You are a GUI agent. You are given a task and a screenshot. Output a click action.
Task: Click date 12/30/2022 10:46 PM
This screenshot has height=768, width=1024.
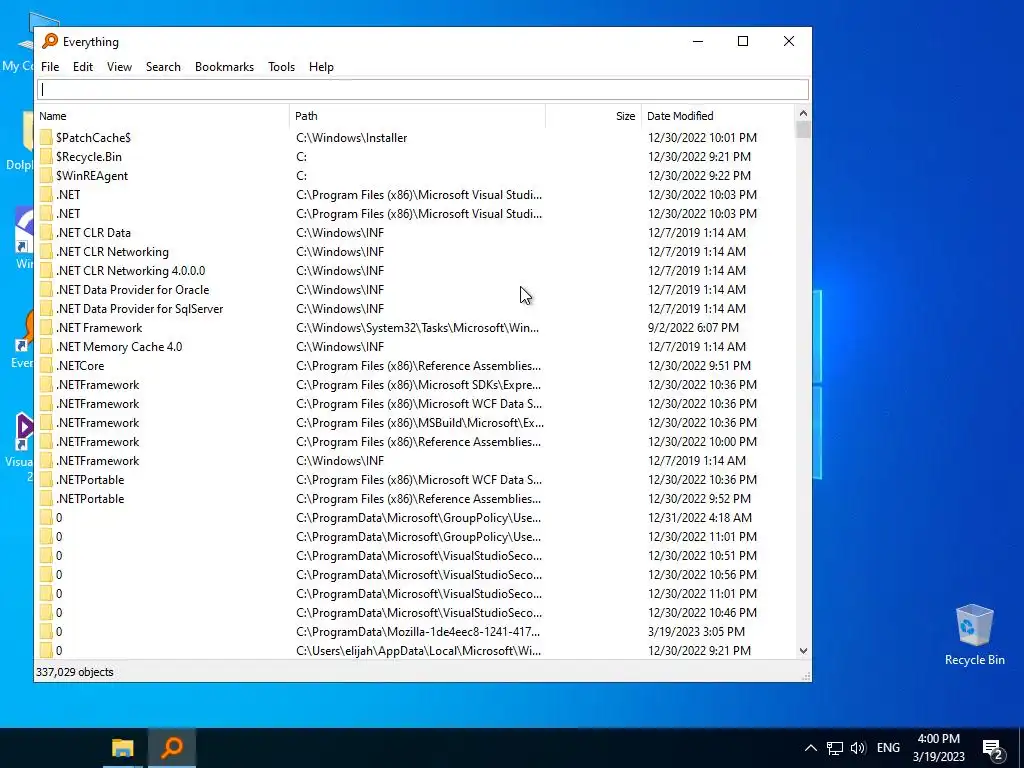pyautogui.click(x=702, y=613)
